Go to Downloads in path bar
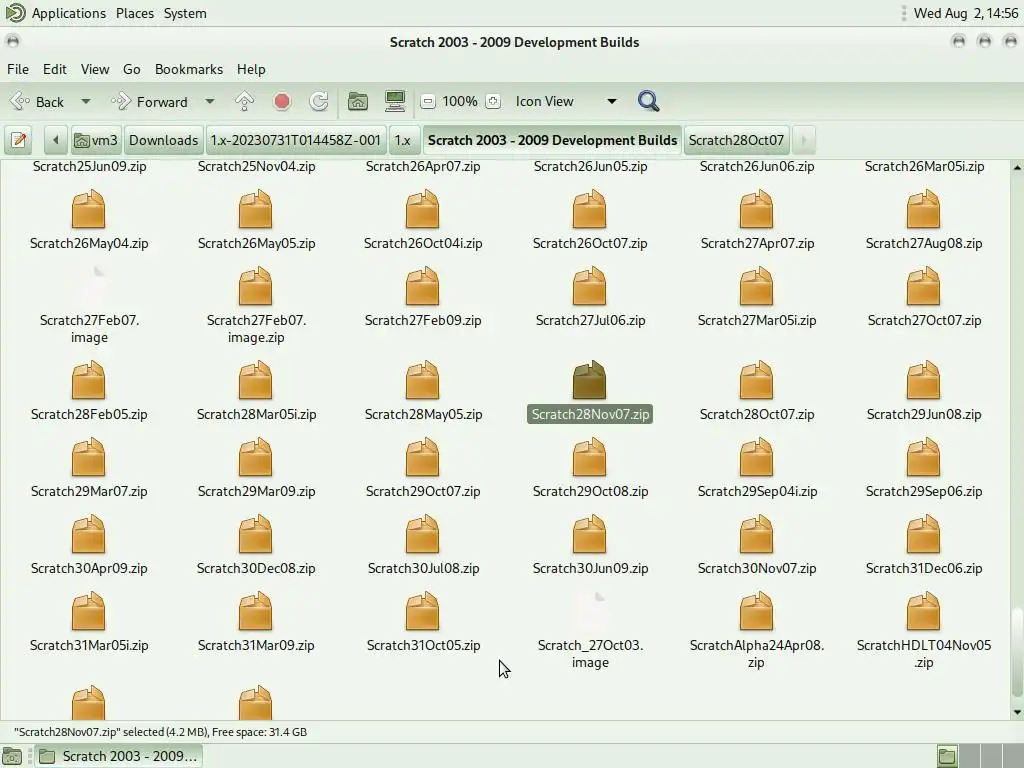This screenshot has width=1024, height=768. (163, 140)
